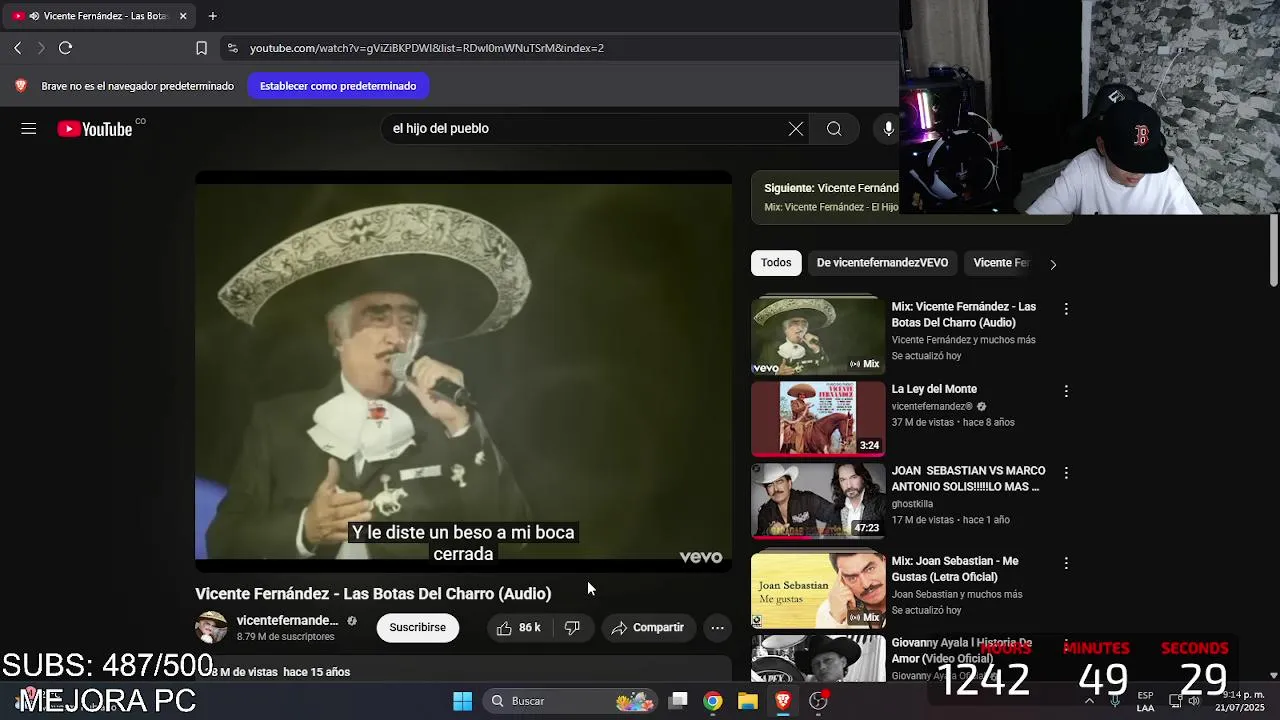The width and height of the screenshot is (1280, 720).
Task: Start voice search with the microphone
Action: pyautogui.click(x=888, y=128)
